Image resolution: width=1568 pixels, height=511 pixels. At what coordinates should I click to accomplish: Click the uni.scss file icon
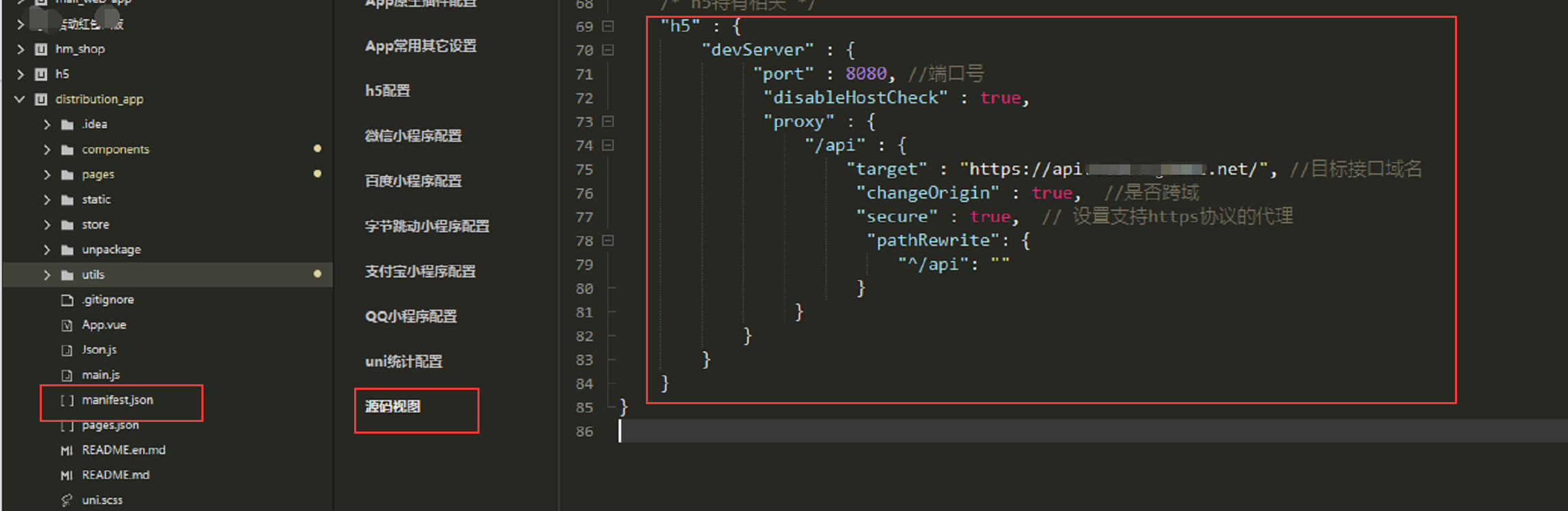coord(67,501)
